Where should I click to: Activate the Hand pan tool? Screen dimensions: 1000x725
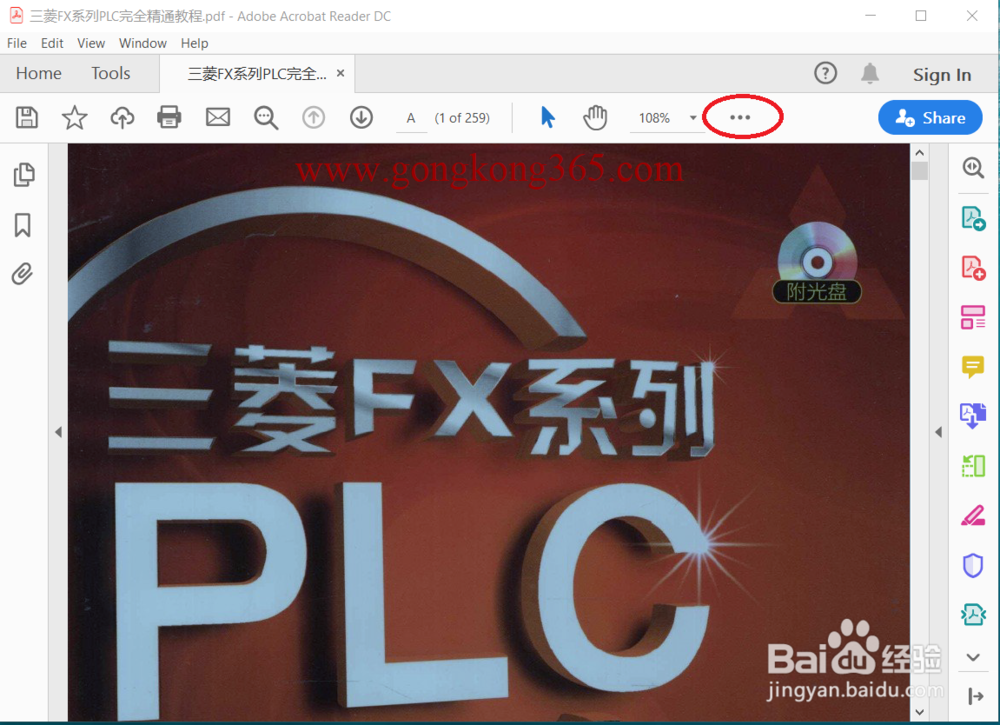coord(595,117)
